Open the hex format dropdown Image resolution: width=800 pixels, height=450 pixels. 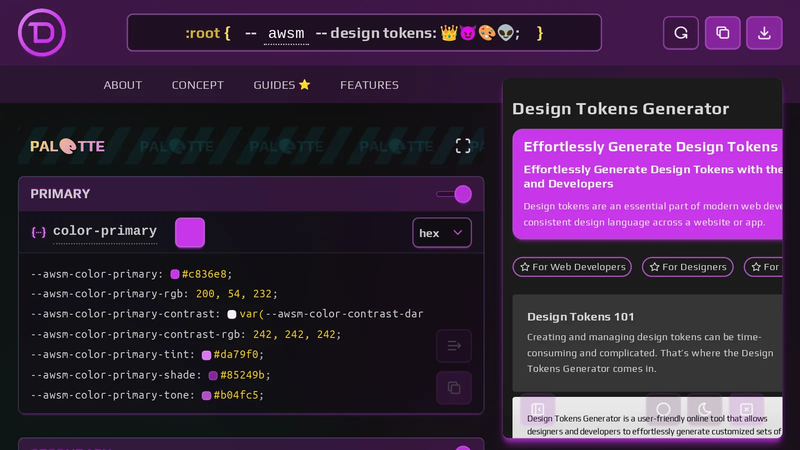(x=441, y=233)
